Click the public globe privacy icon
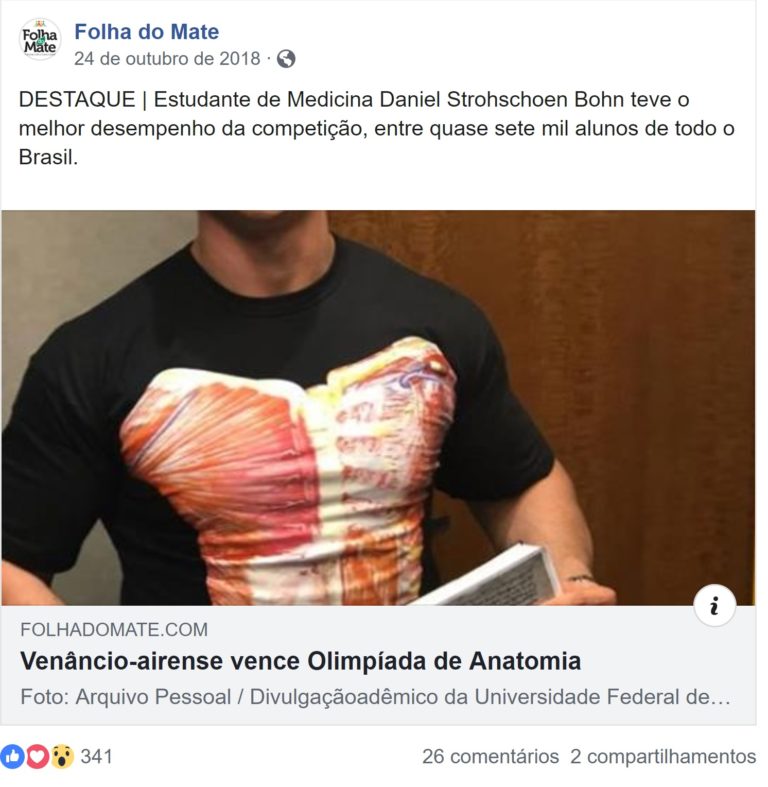The height and width of the screenshot is (787, 768). 286,59
